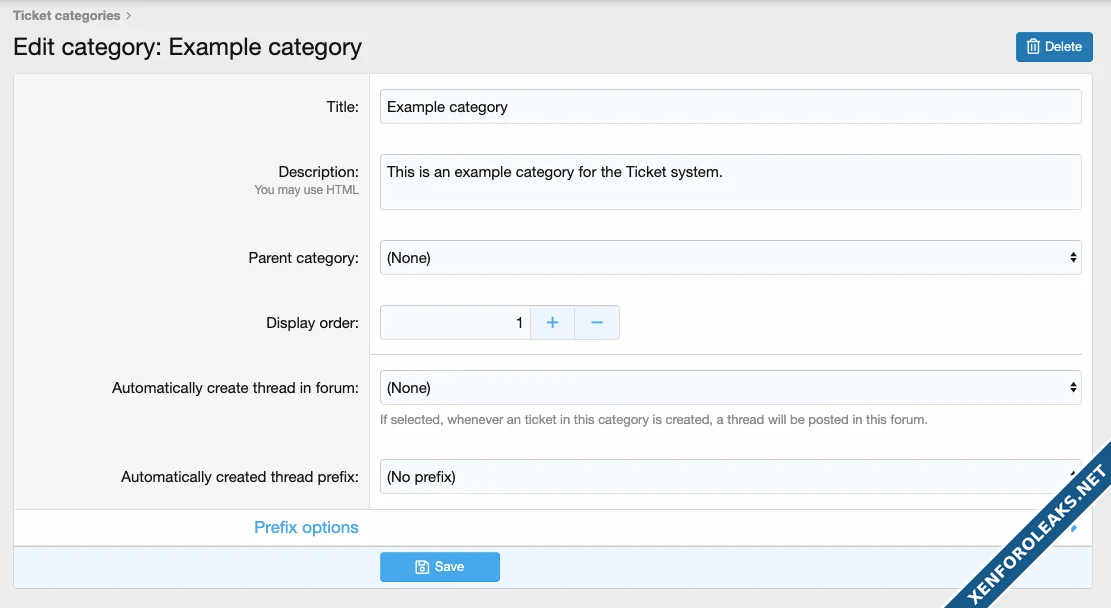The width and height of the screenshot is (1111, 608).
Task: Open the Parent category dropdown
Action: tap(730, 258)
